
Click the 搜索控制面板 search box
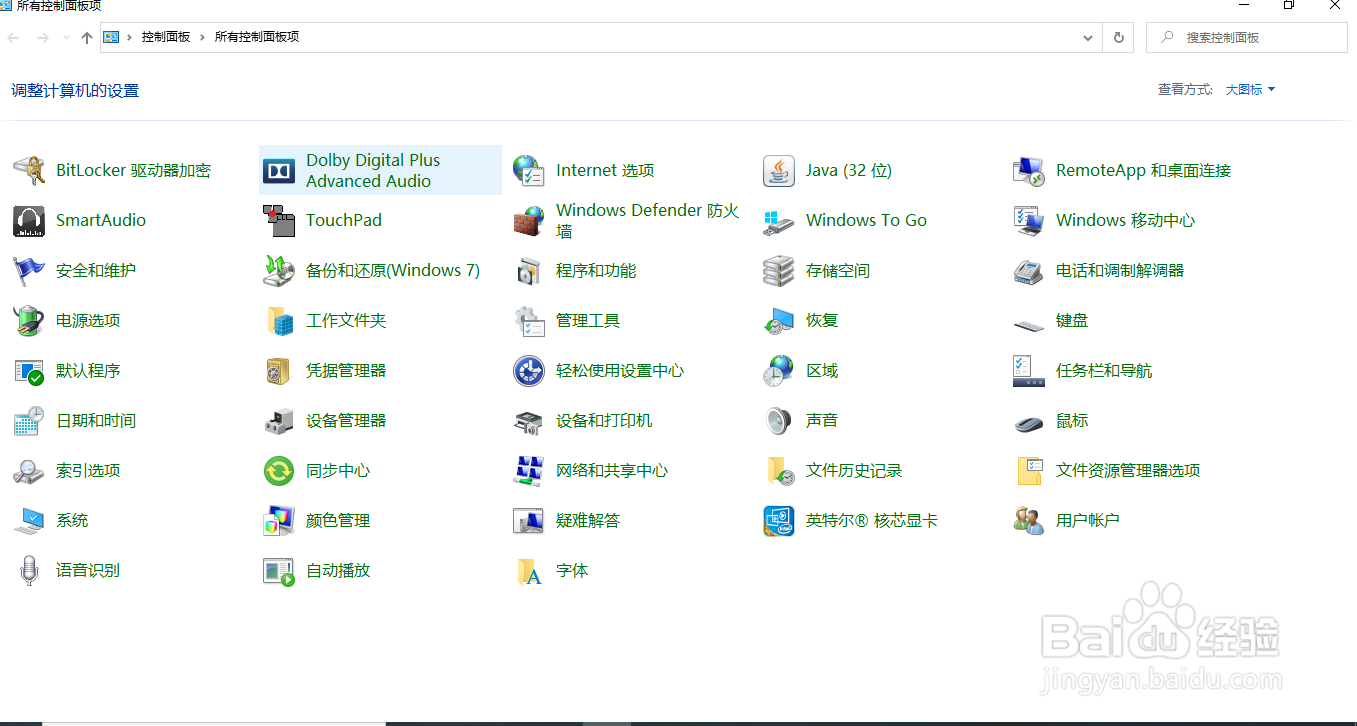click(1247, 38)
